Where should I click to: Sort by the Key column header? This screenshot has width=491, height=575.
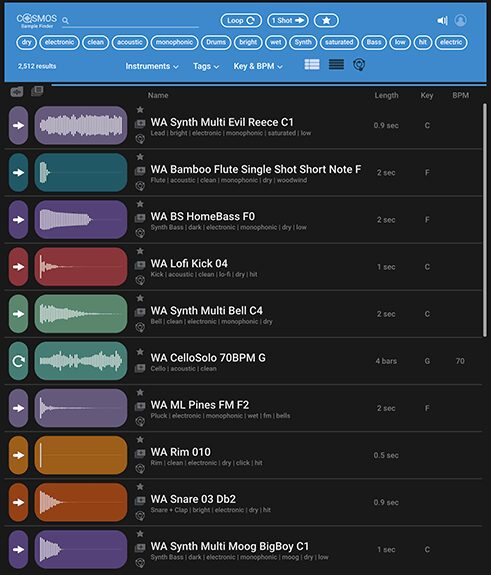(427, 95)
